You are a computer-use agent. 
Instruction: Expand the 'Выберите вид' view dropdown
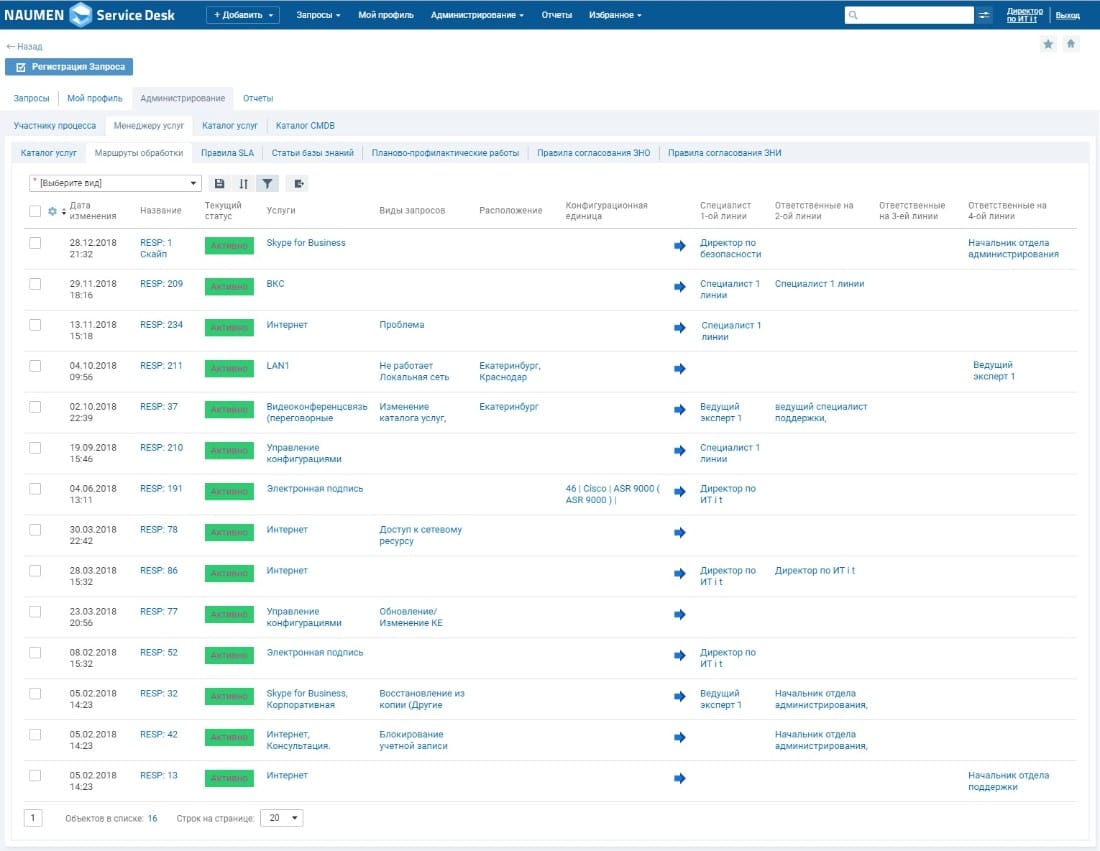point(115,184)
